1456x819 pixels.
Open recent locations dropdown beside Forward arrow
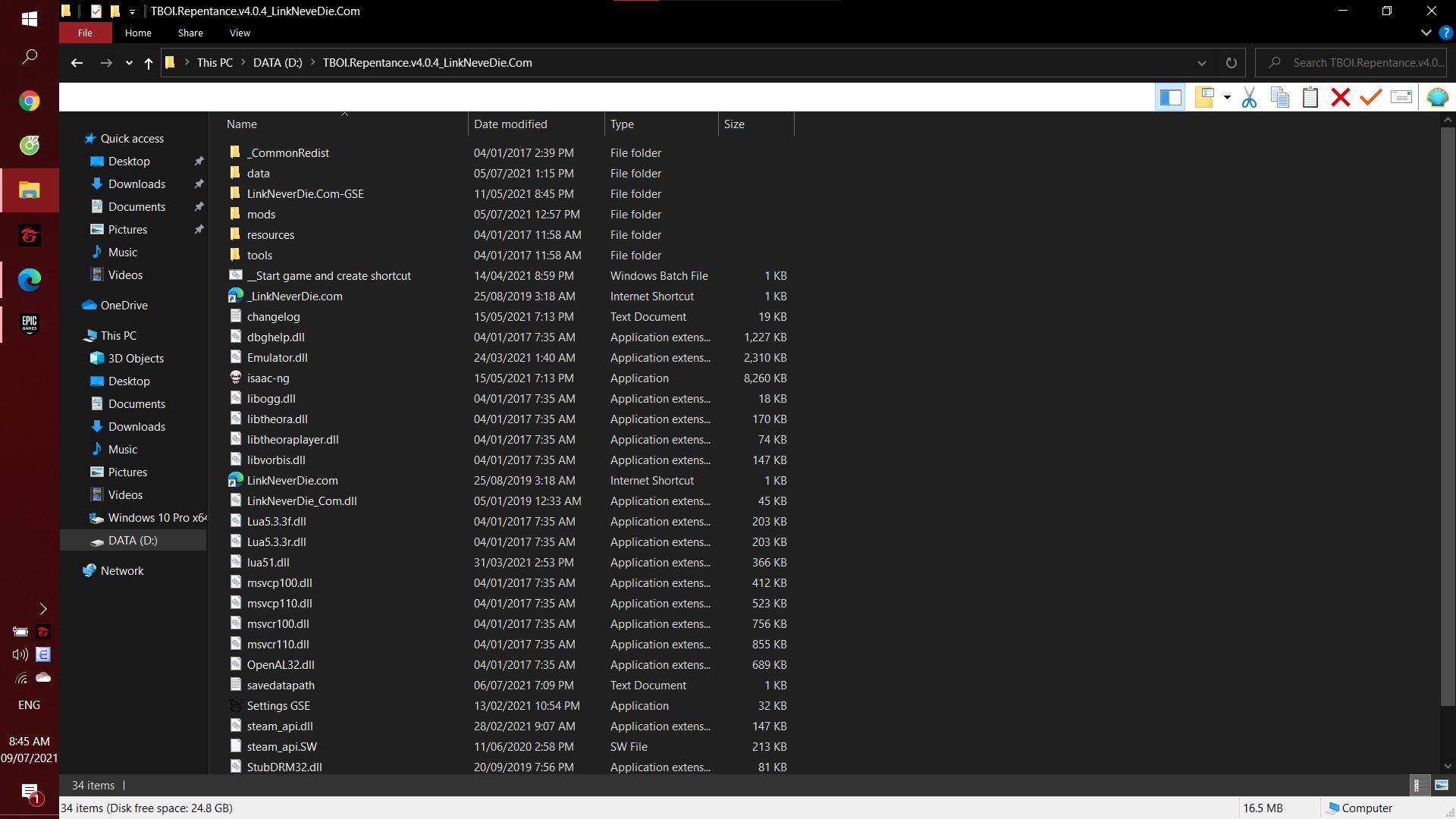129,63
